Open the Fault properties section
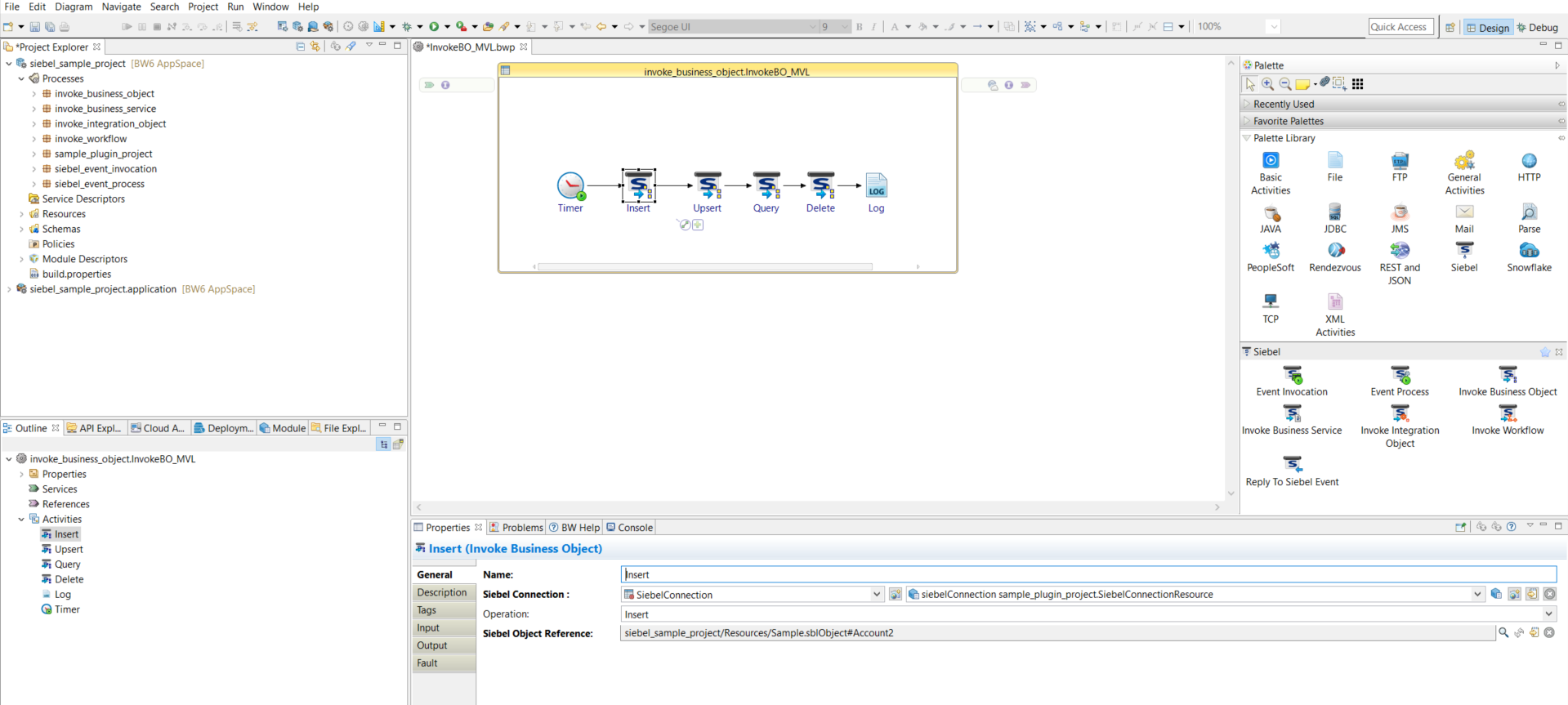Image resolution: width=1568 pixels, height=705 pixels. tap(444, 663)
